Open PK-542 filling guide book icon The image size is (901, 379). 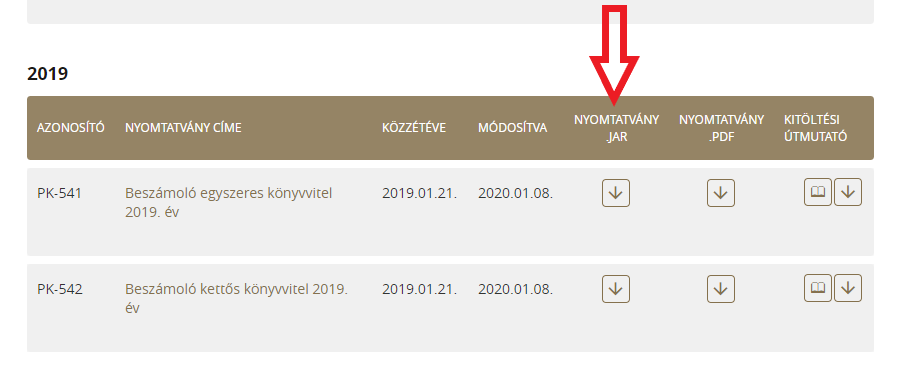pyautogui.click(x=818, y=288)
